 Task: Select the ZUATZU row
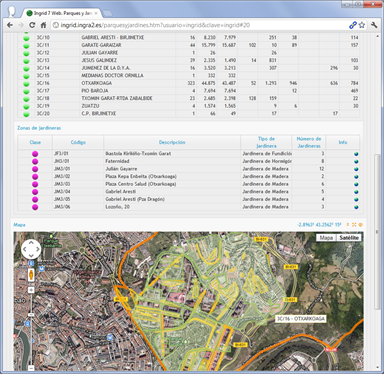click(x=189, y=106)
